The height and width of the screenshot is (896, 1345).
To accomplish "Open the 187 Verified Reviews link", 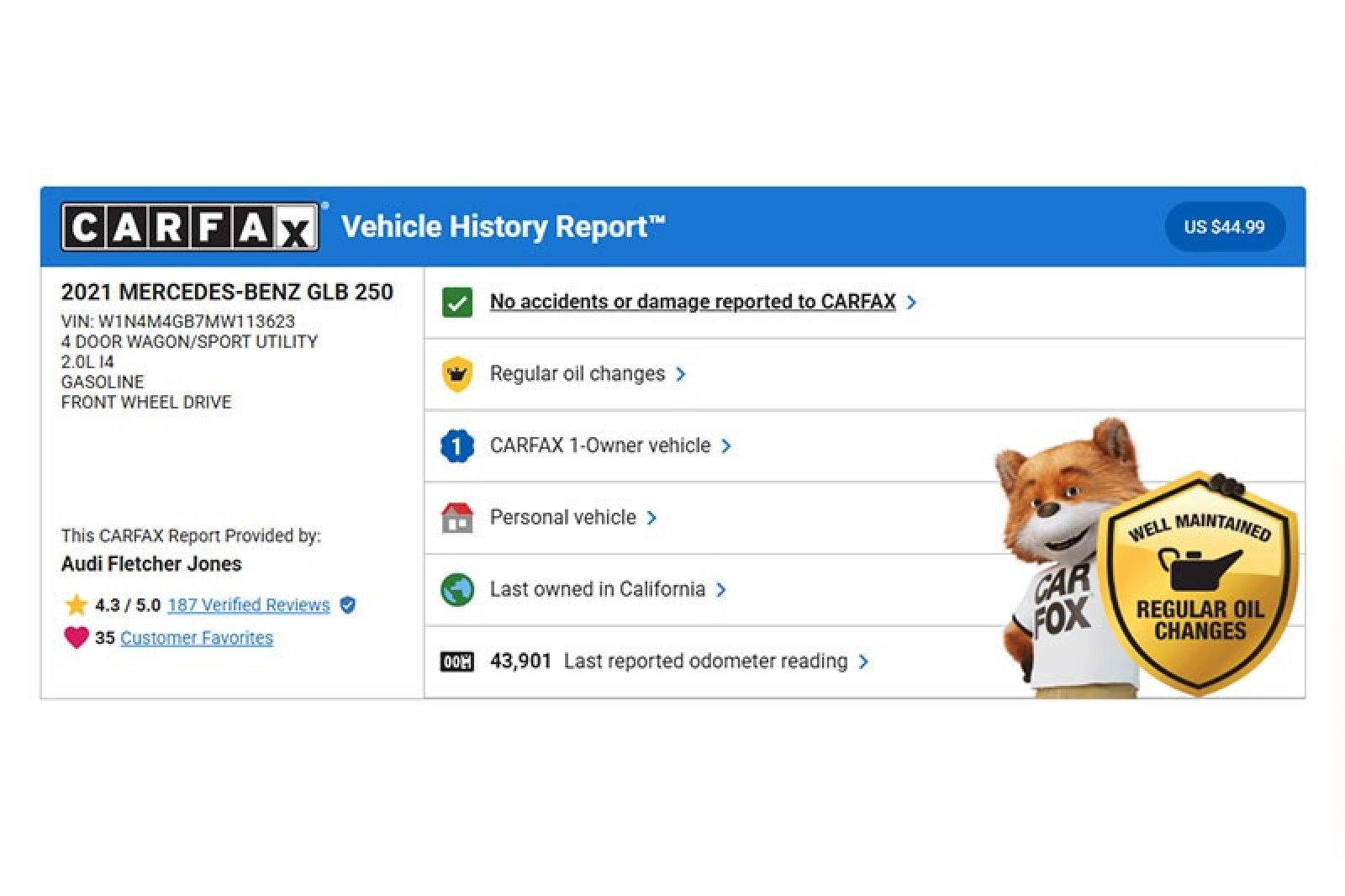I will (x=249, y=604).
